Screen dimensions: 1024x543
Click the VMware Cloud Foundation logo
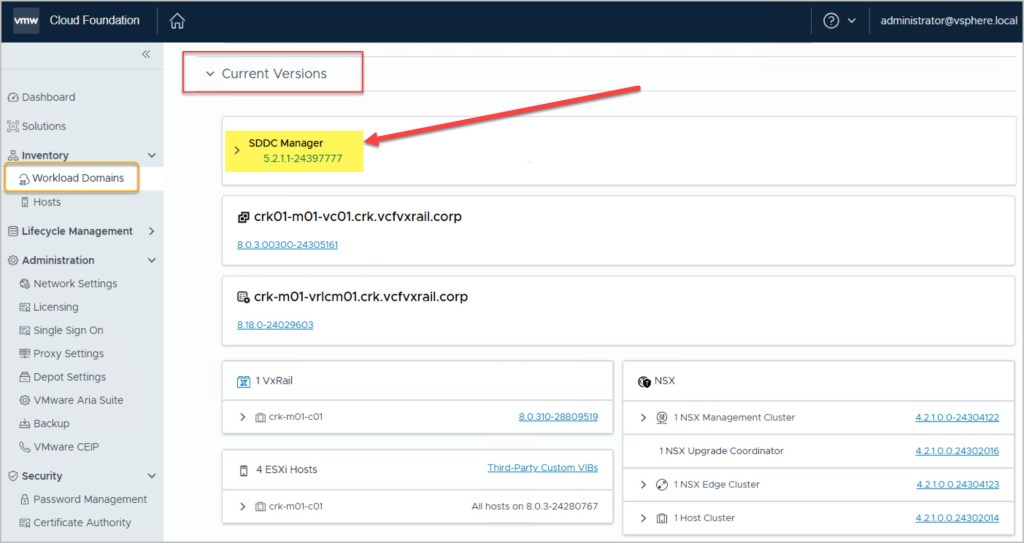point(26,20)
